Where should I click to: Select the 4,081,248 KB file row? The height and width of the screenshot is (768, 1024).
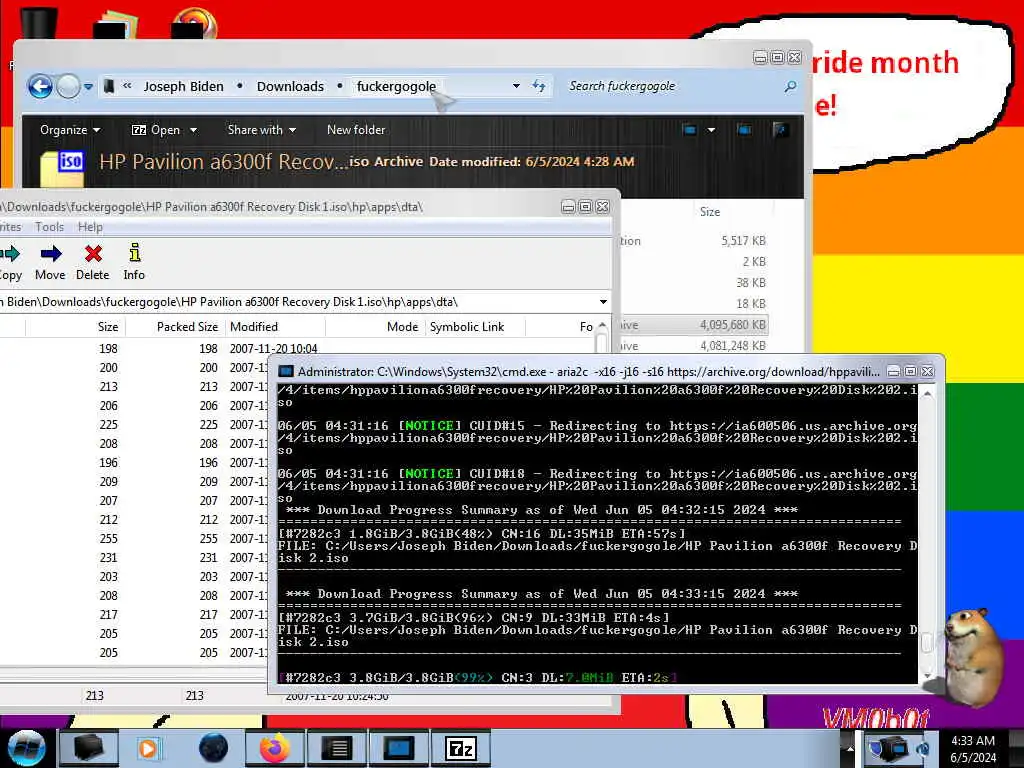click(694, 345)
